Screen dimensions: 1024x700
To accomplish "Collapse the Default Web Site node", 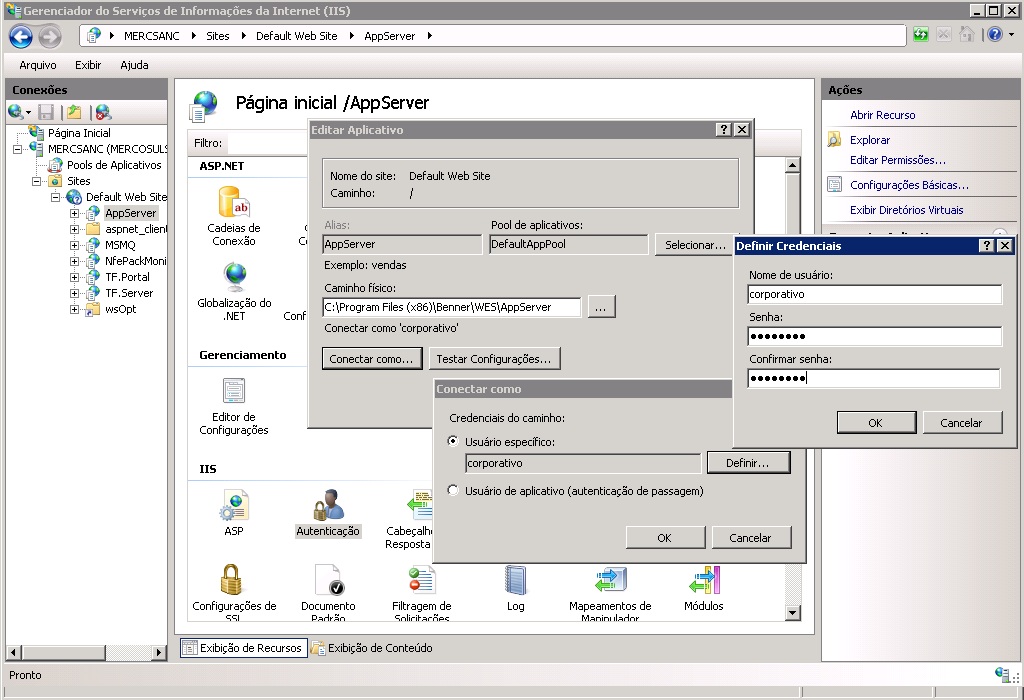I will [57, 197].
